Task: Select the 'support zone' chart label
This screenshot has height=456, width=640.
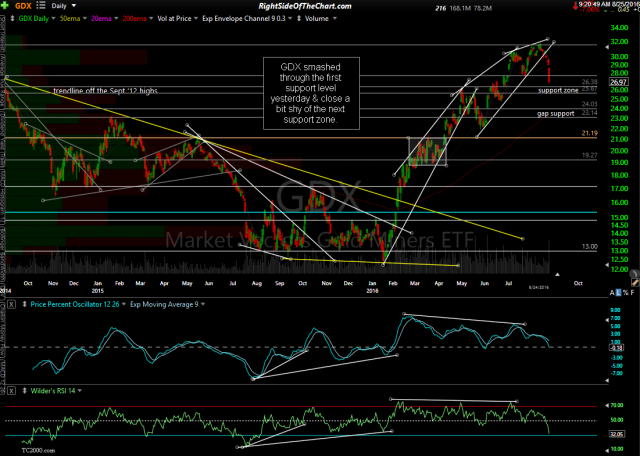Action: point(558,90)
